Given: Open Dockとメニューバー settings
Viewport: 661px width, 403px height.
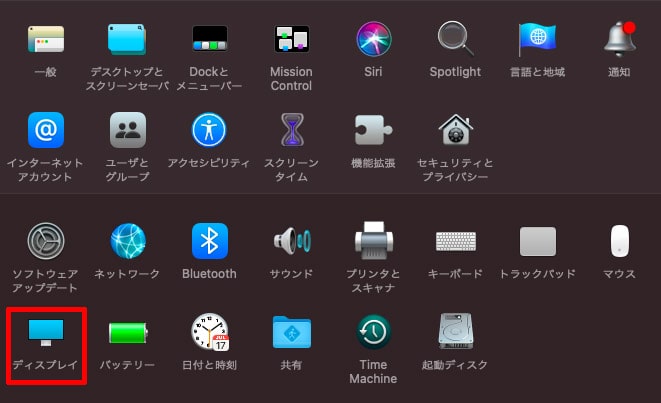Looking at the screenshot, I should 209,40.
